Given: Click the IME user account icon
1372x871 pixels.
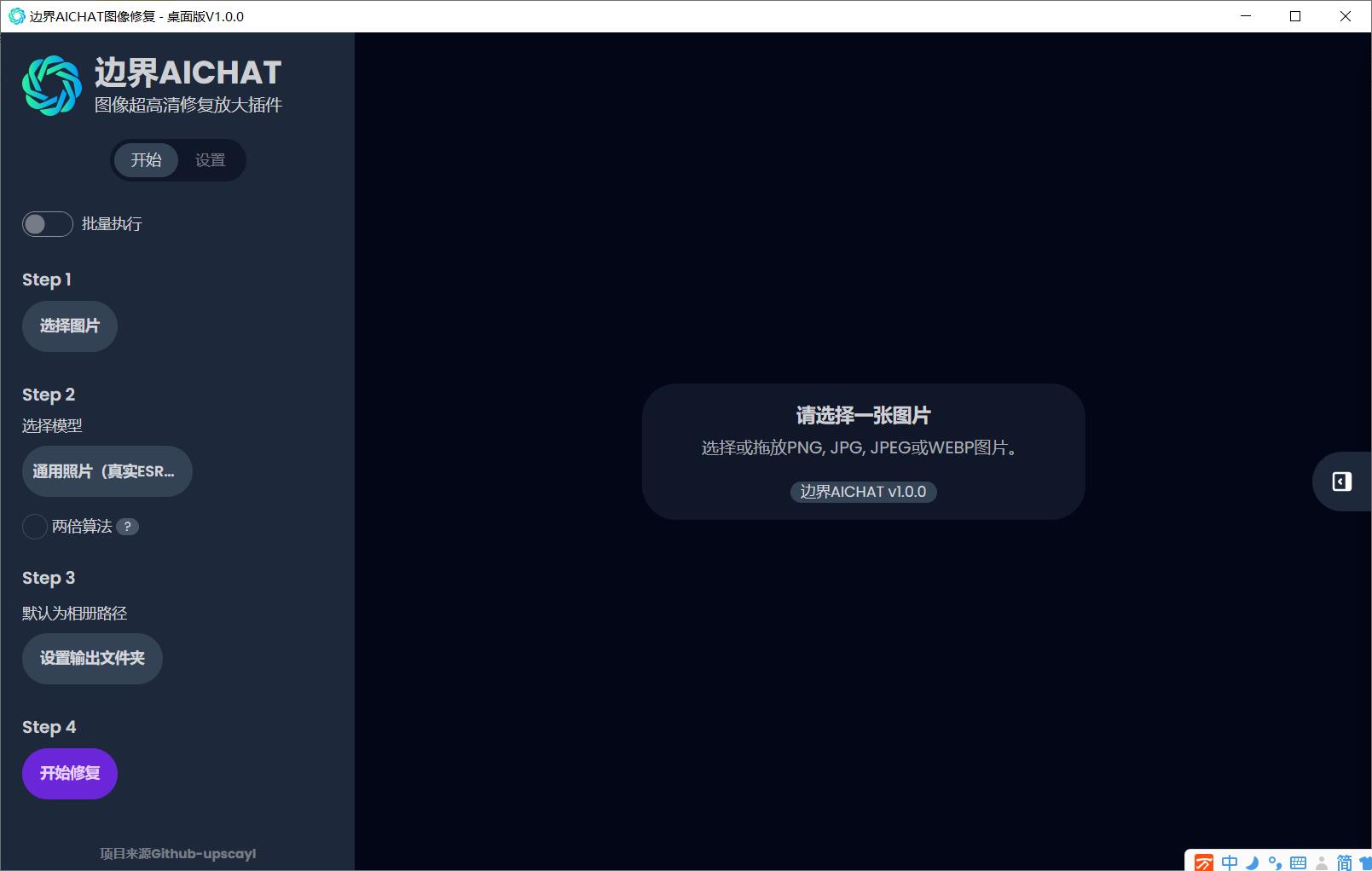Looking at the screenshot, I should [1321, 862].
